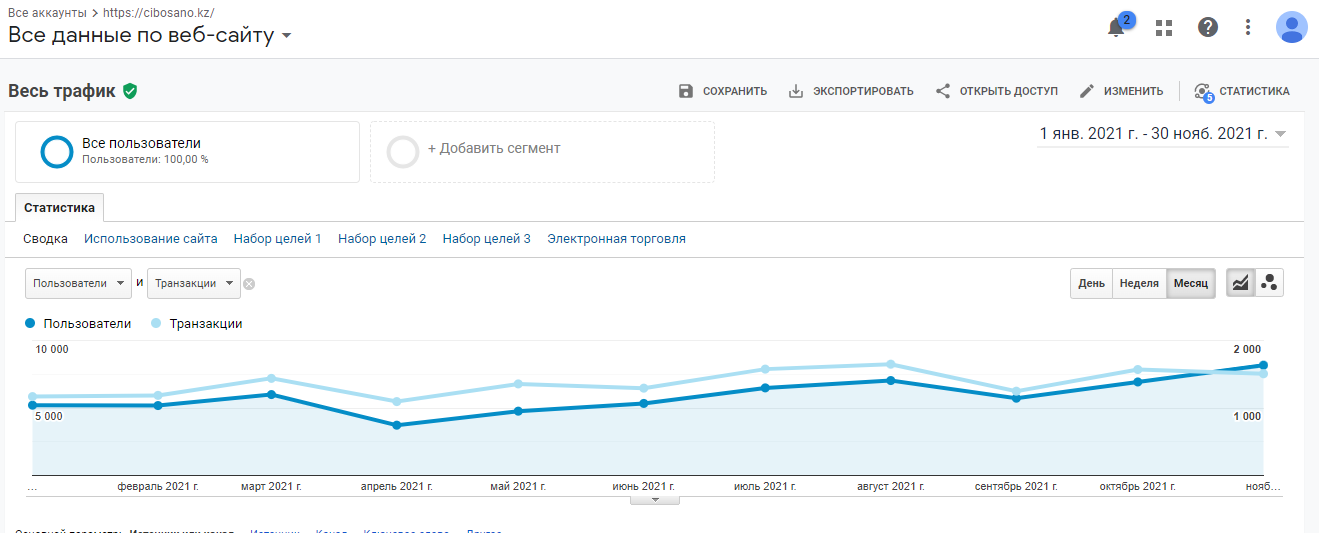Click the СОХРАНИТЬ button

(722, 91)
